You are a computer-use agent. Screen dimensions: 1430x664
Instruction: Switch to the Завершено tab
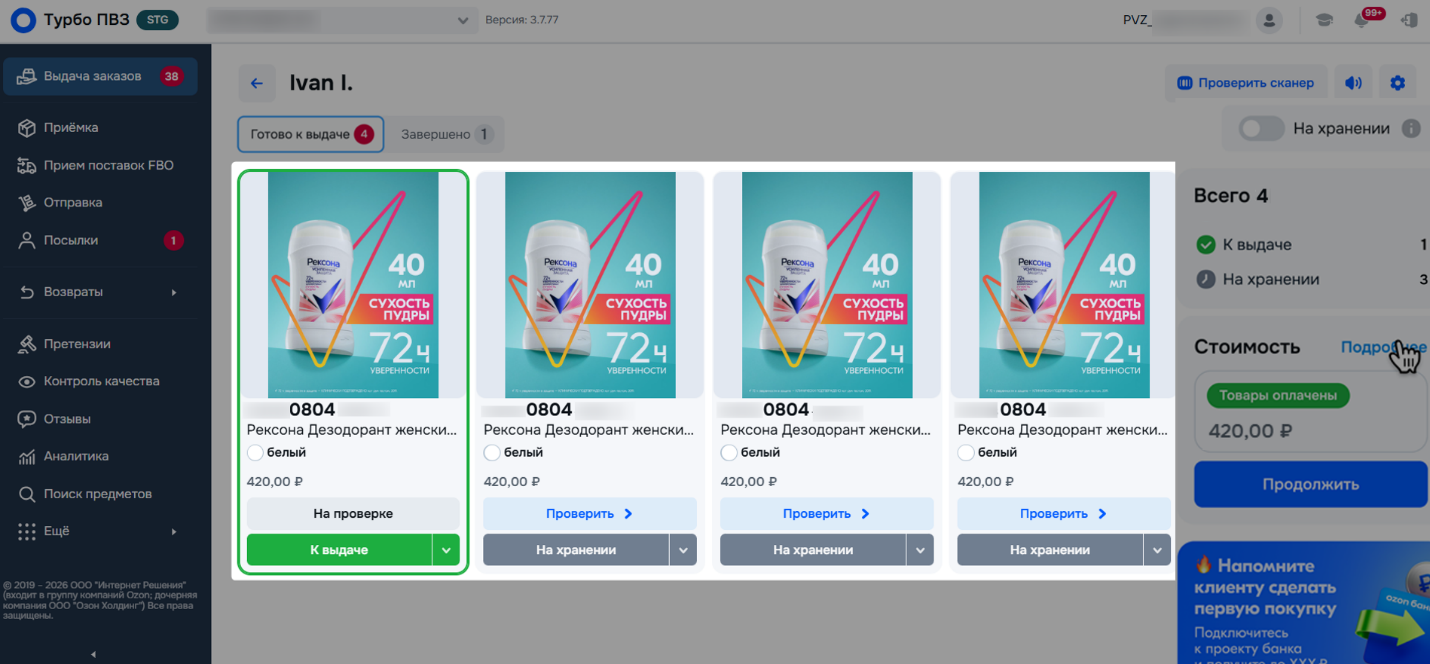coord(446,134)
